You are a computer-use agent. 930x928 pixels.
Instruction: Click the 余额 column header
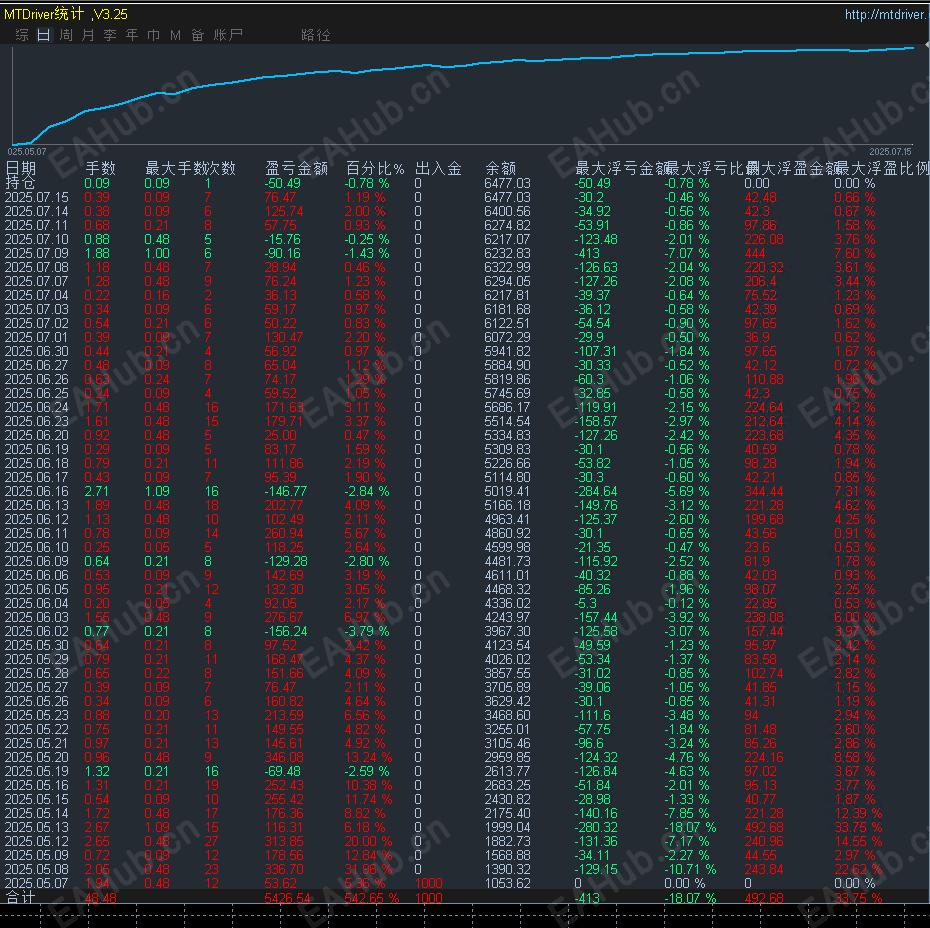coord(501,168)
